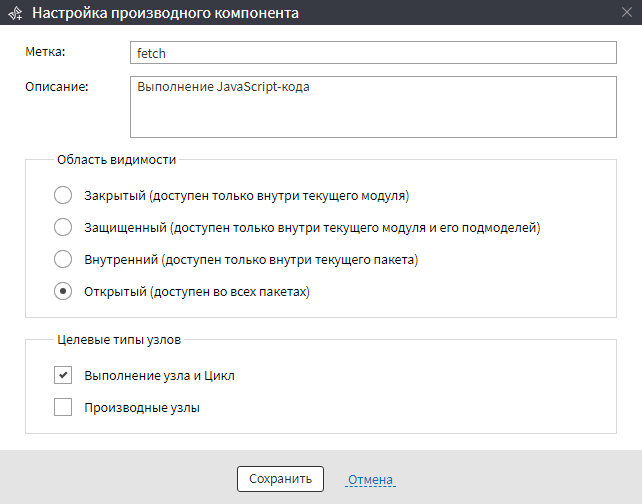Click the Целевые типы узлов group title
This screenshot has width=642, height=504.
[x=119, y=339]
